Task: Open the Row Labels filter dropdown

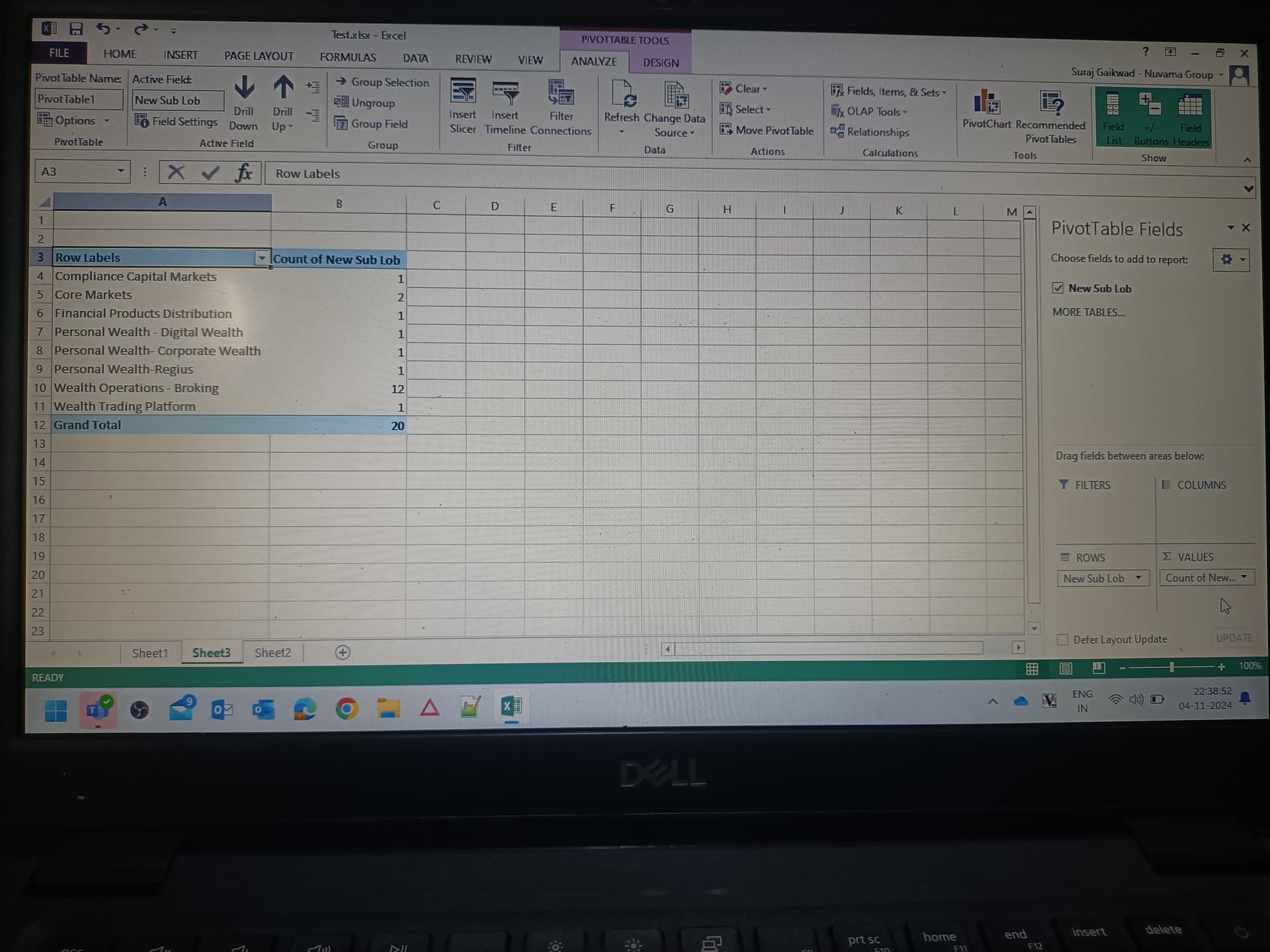Action: [x=262, y=258]
